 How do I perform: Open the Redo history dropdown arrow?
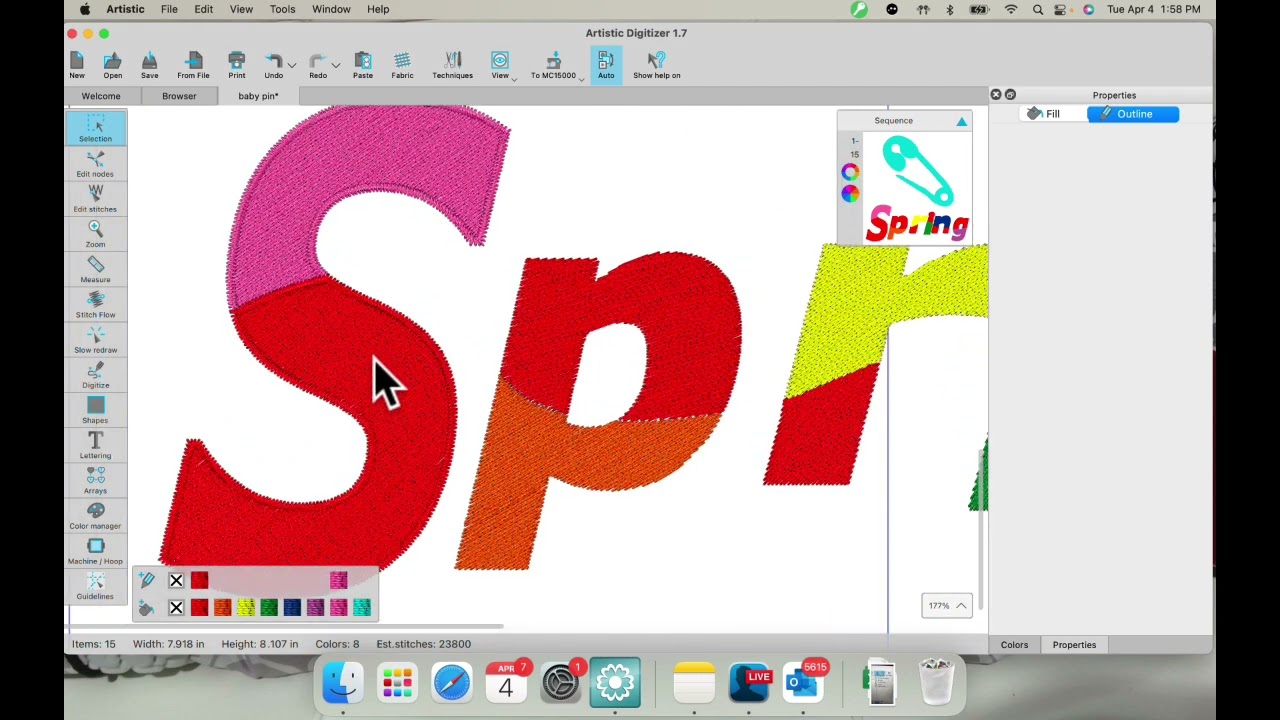(x=336, y=65)
